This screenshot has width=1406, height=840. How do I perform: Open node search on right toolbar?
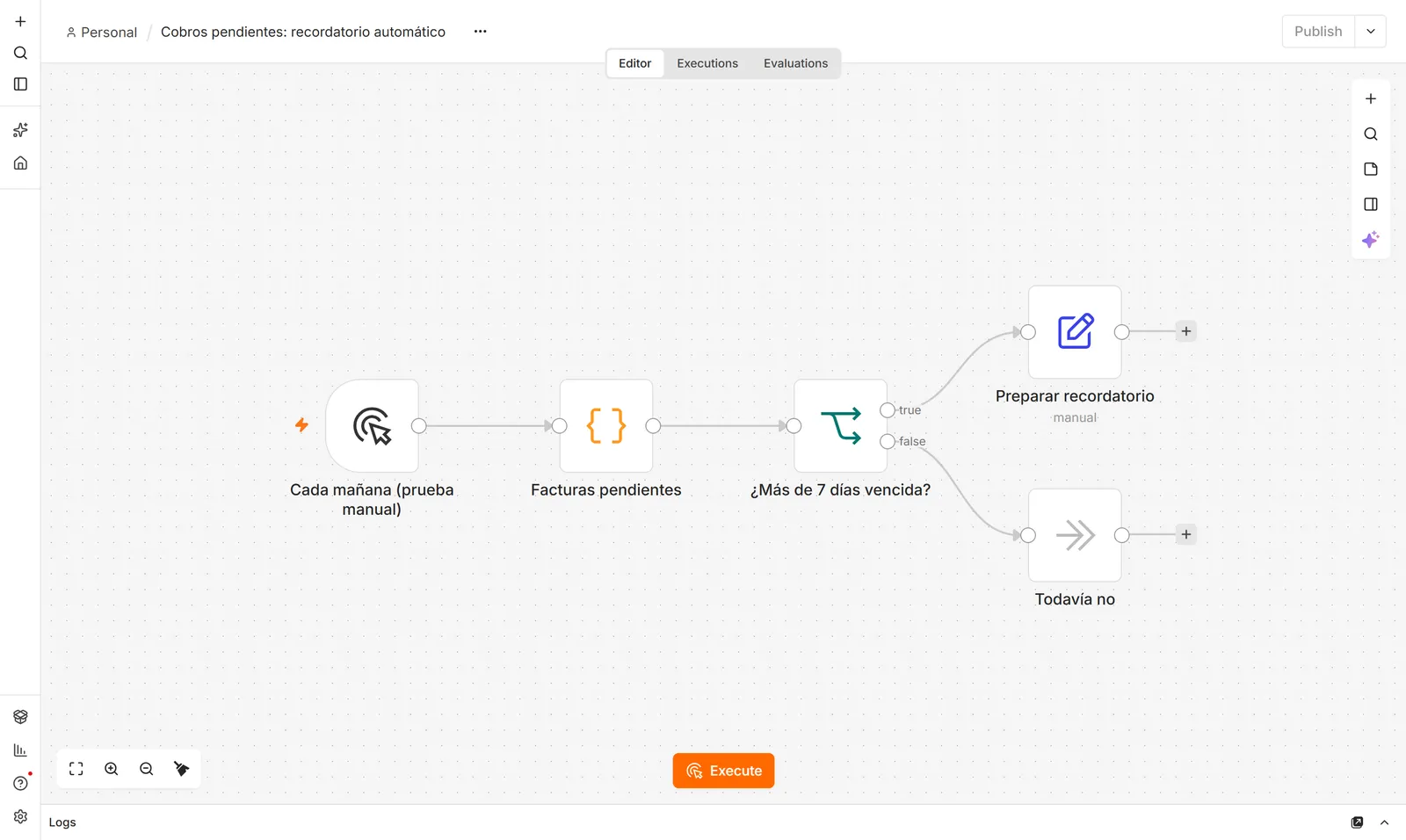pyautogui.click(x=1370, y=134)
